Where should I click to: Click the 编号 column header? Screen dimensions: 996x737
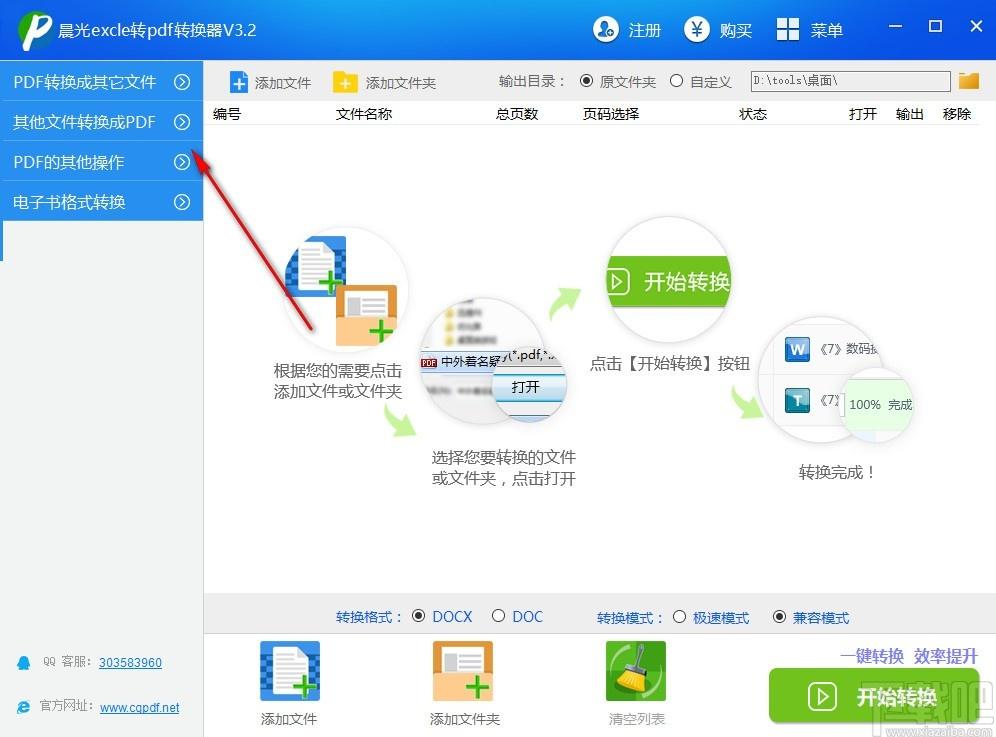point(227,114)
